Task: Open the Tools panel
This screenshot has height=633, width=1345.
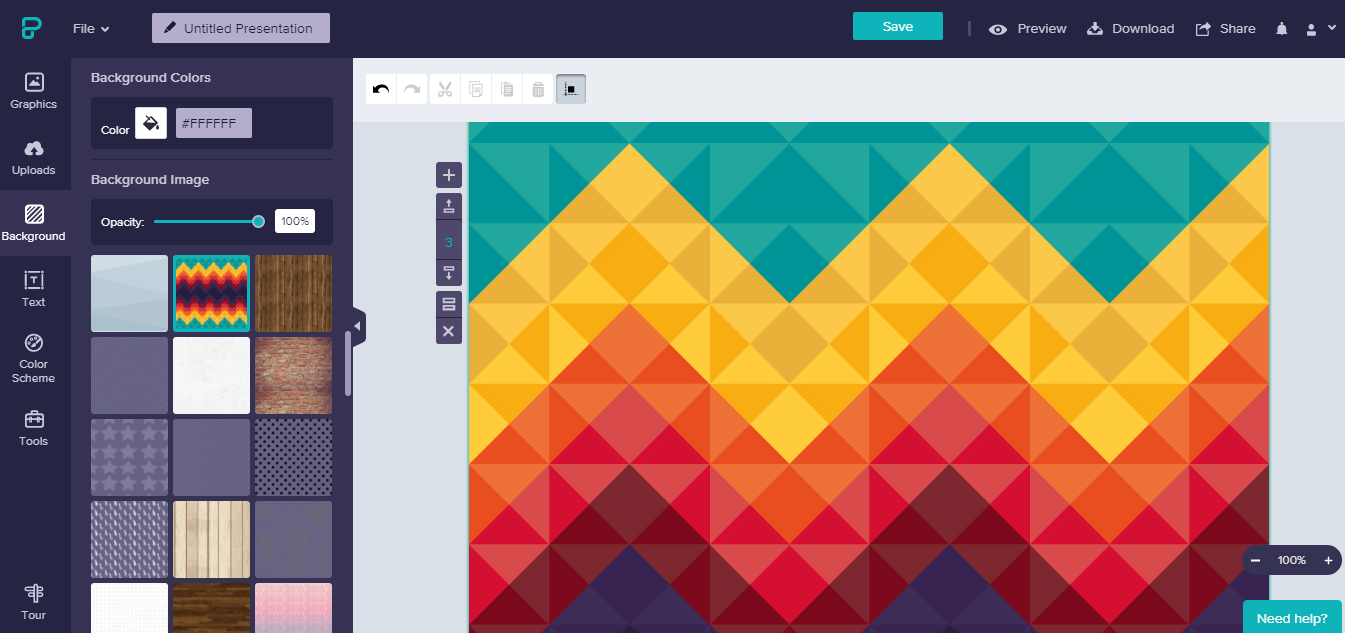Action: [x=34, y=427]
